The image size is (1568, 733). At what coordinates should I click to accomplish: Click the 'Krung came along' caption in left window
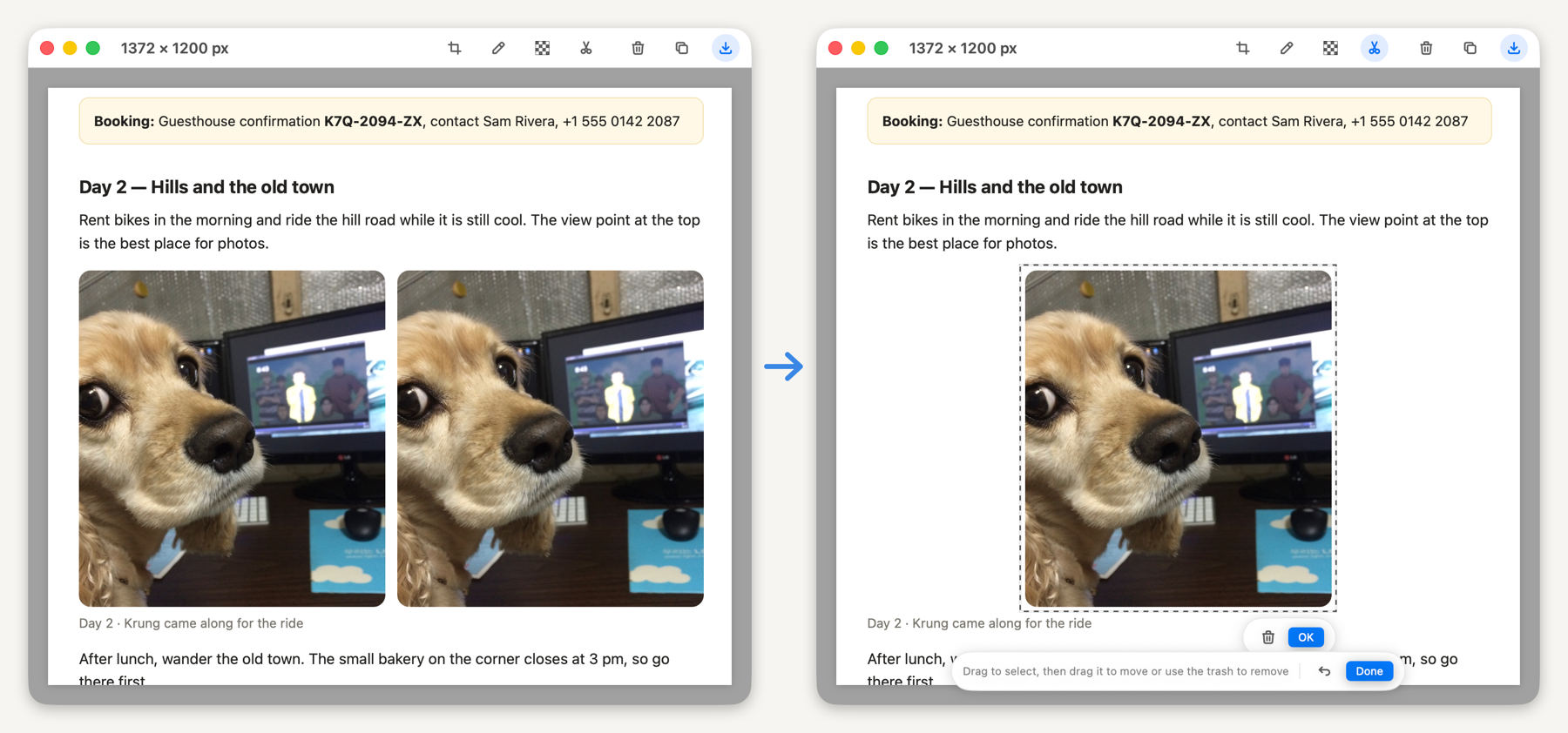[x=192, y=623]
